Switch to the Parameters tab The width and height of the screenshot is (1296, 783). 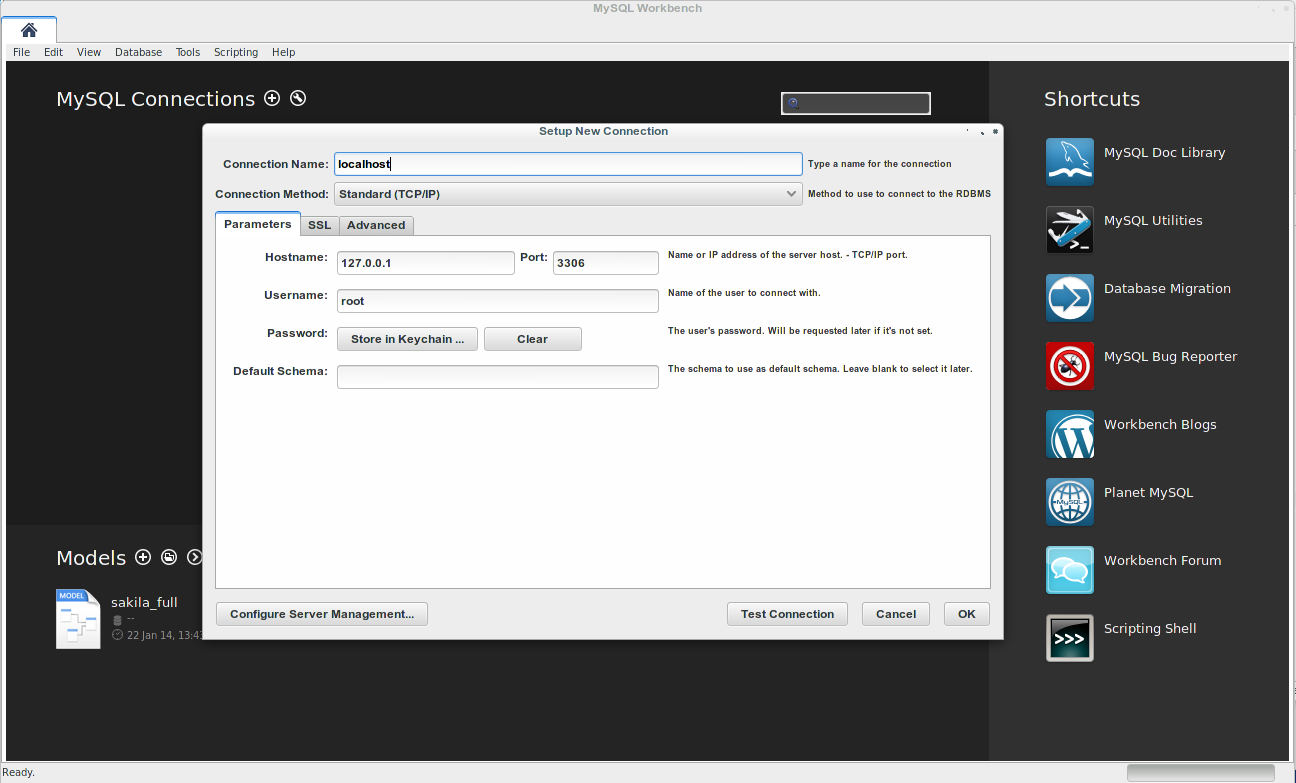pyautogui.click(x=258, y=224)
